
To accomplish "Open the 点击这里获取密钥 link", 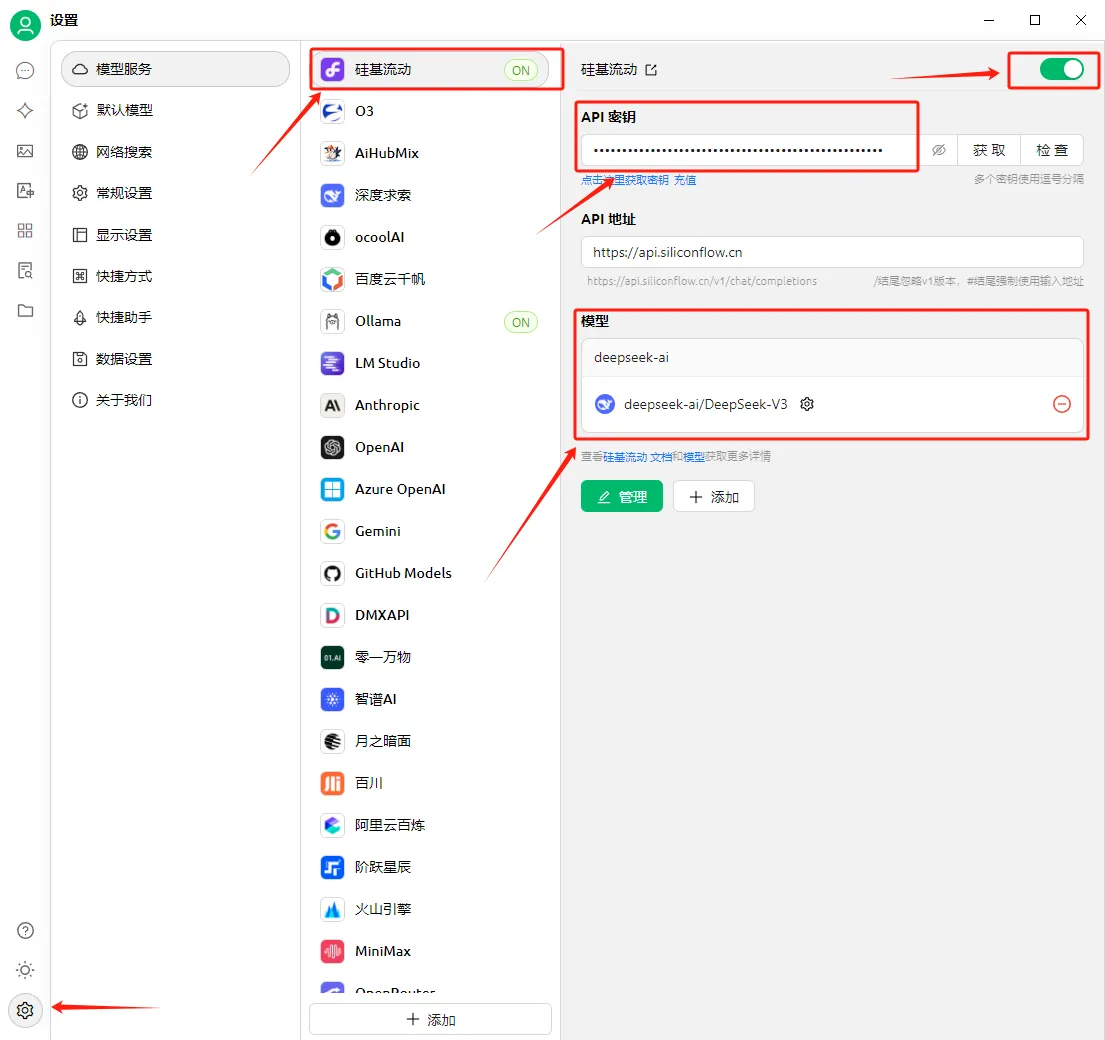I will [x=624, y=180].
